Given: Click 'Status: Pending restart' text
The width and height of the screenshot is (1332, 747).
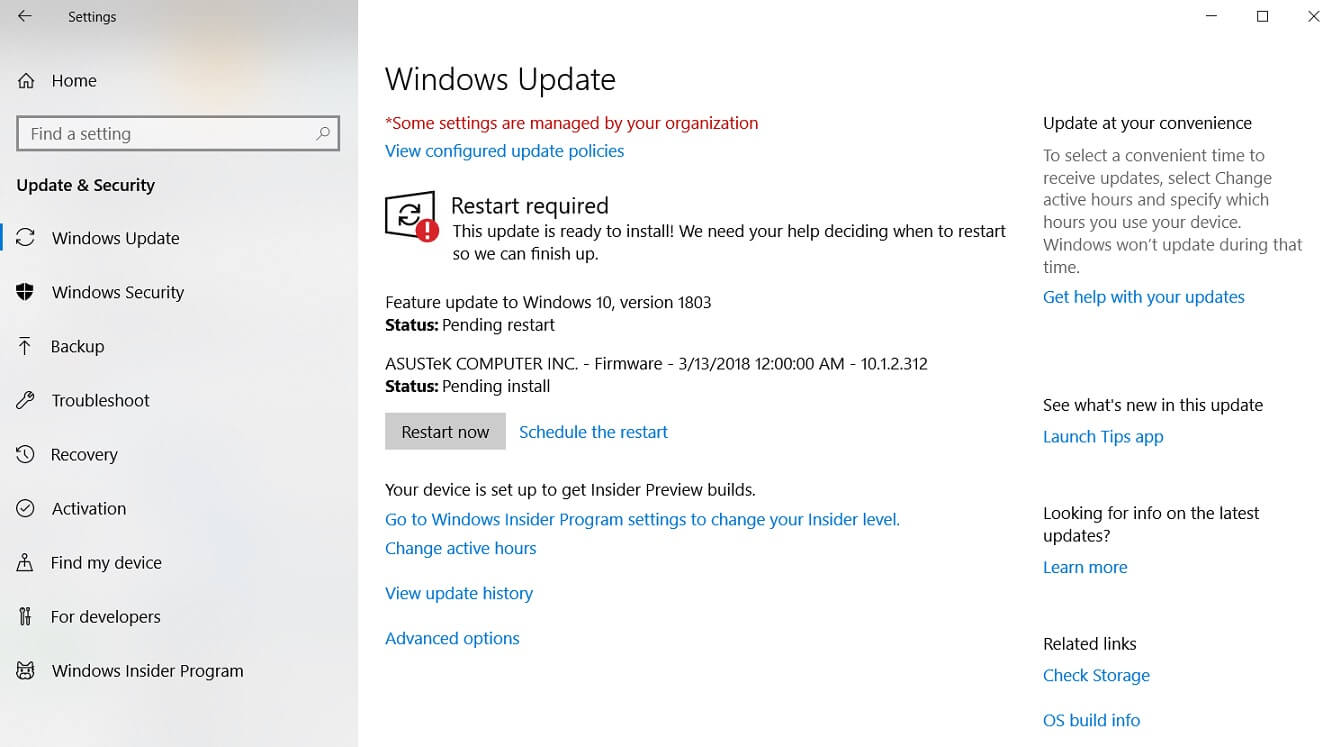Looking at the screenshot, I should (x=470, y=325).
